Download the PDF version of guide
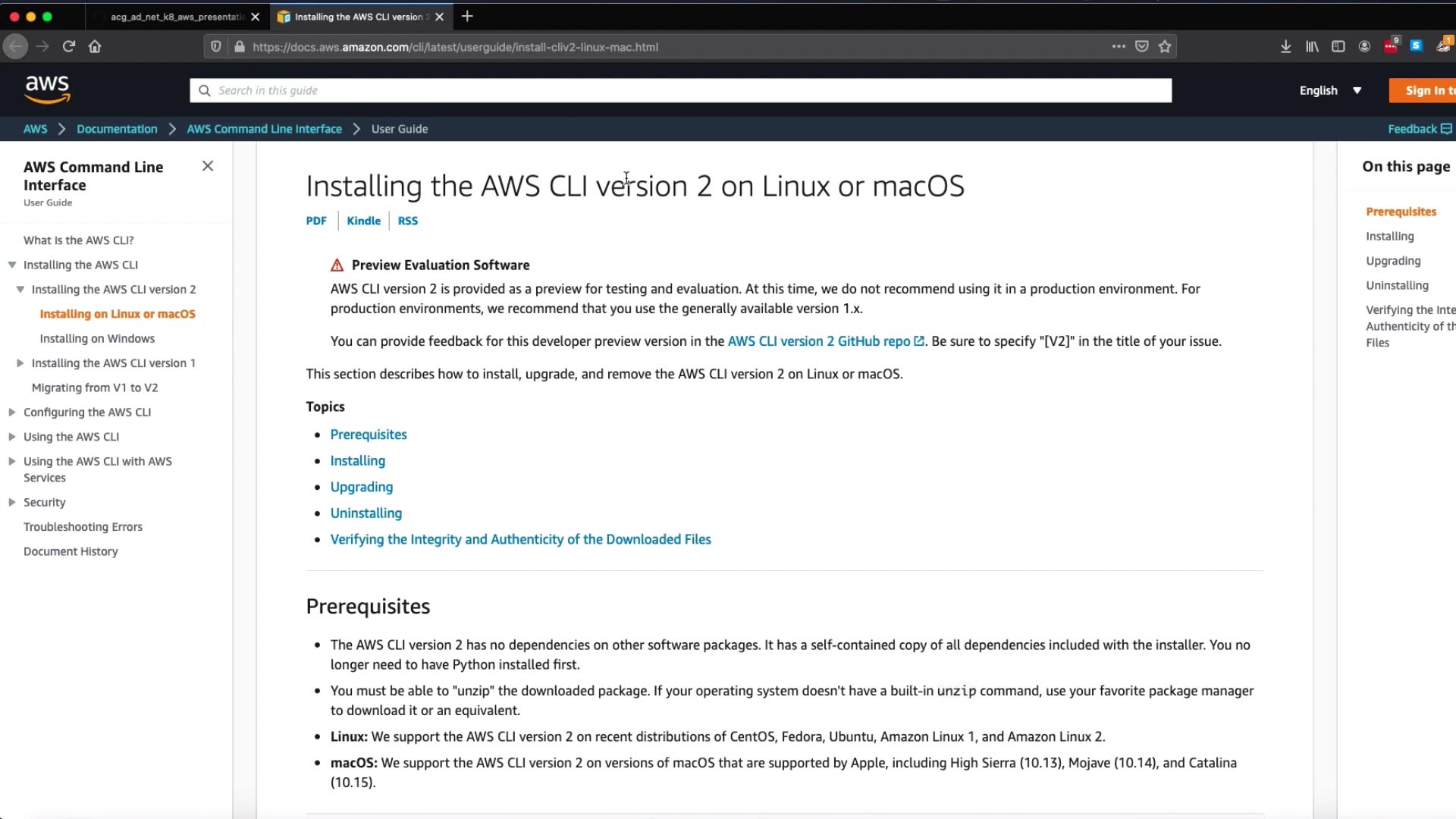1456x819 pixels. [316, 221]
